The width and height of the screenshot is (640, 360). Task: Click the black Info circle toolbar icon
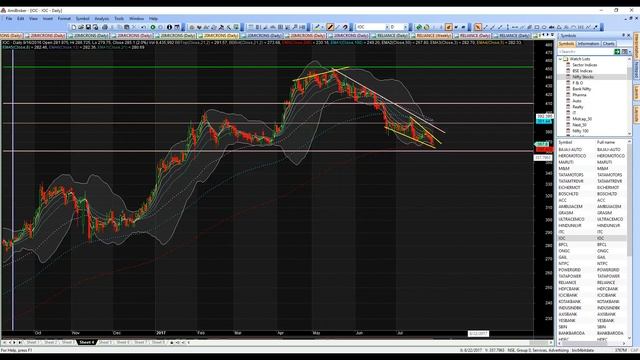tap(169, 27)
